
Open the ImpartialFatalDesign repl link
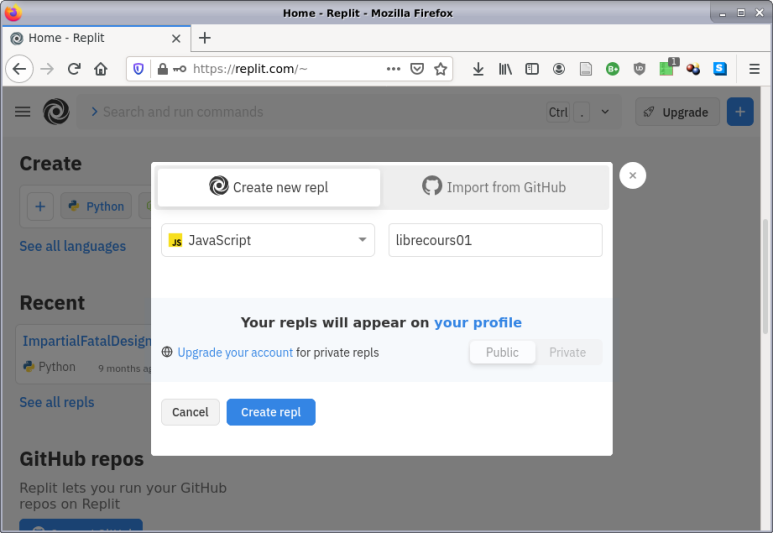pos(87,341)
